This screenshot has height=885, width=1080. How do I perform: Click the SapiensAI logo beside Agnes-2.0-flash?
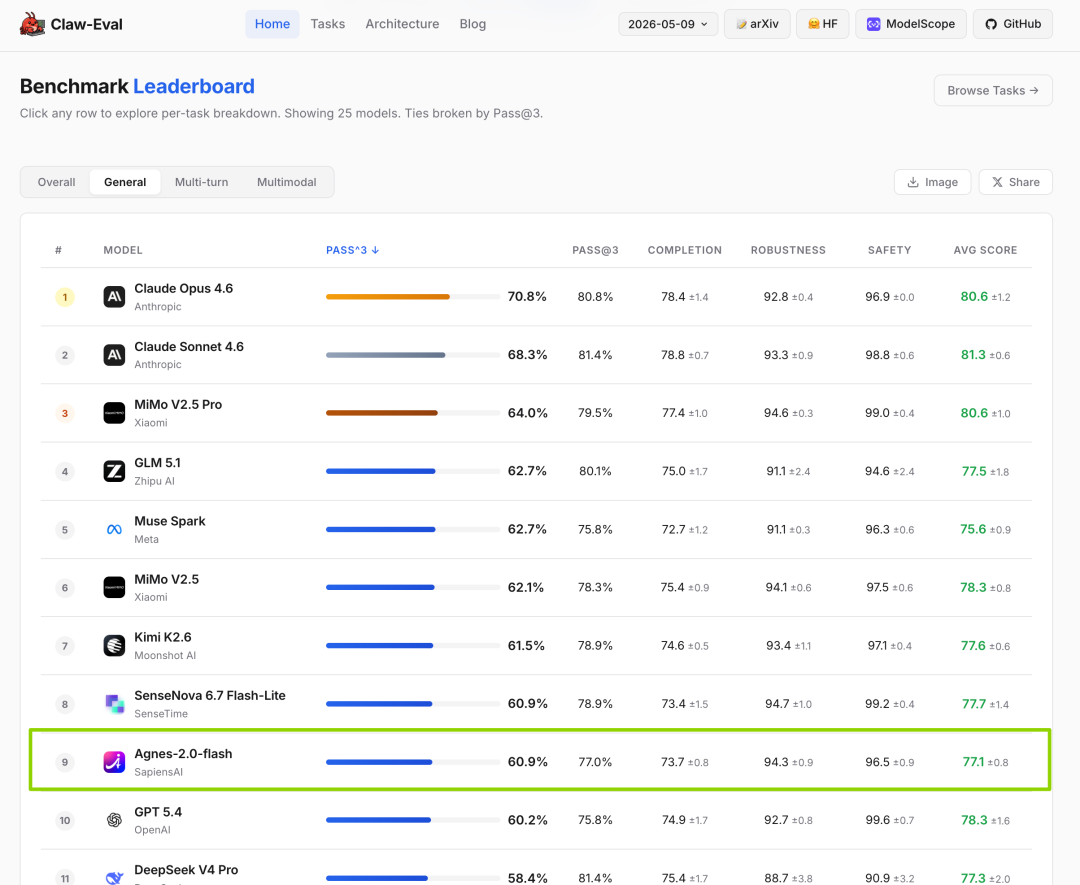tap(114, 762)
